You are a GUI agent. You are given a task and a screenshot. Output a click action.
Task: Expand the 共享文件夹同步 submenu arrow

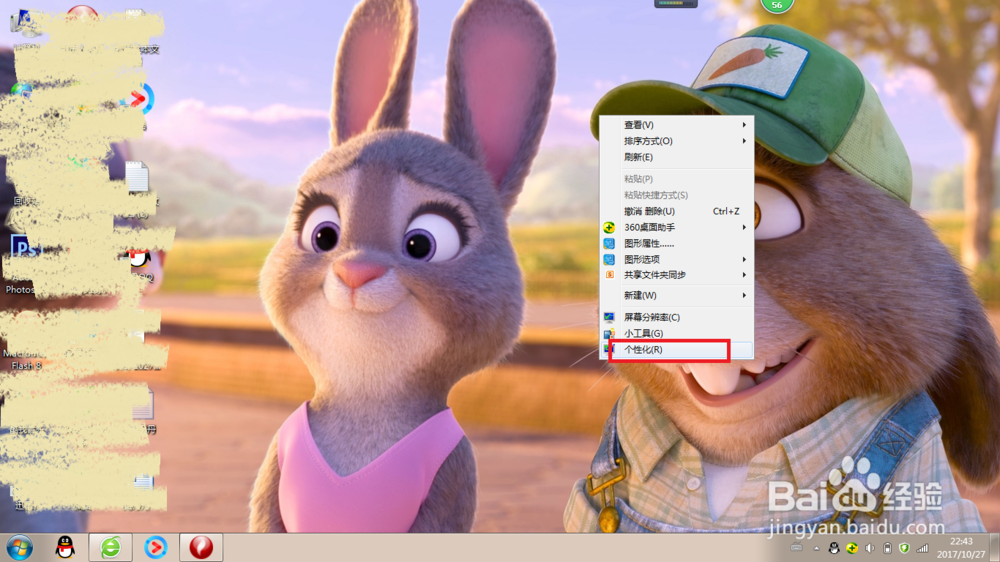pos(744,275)
